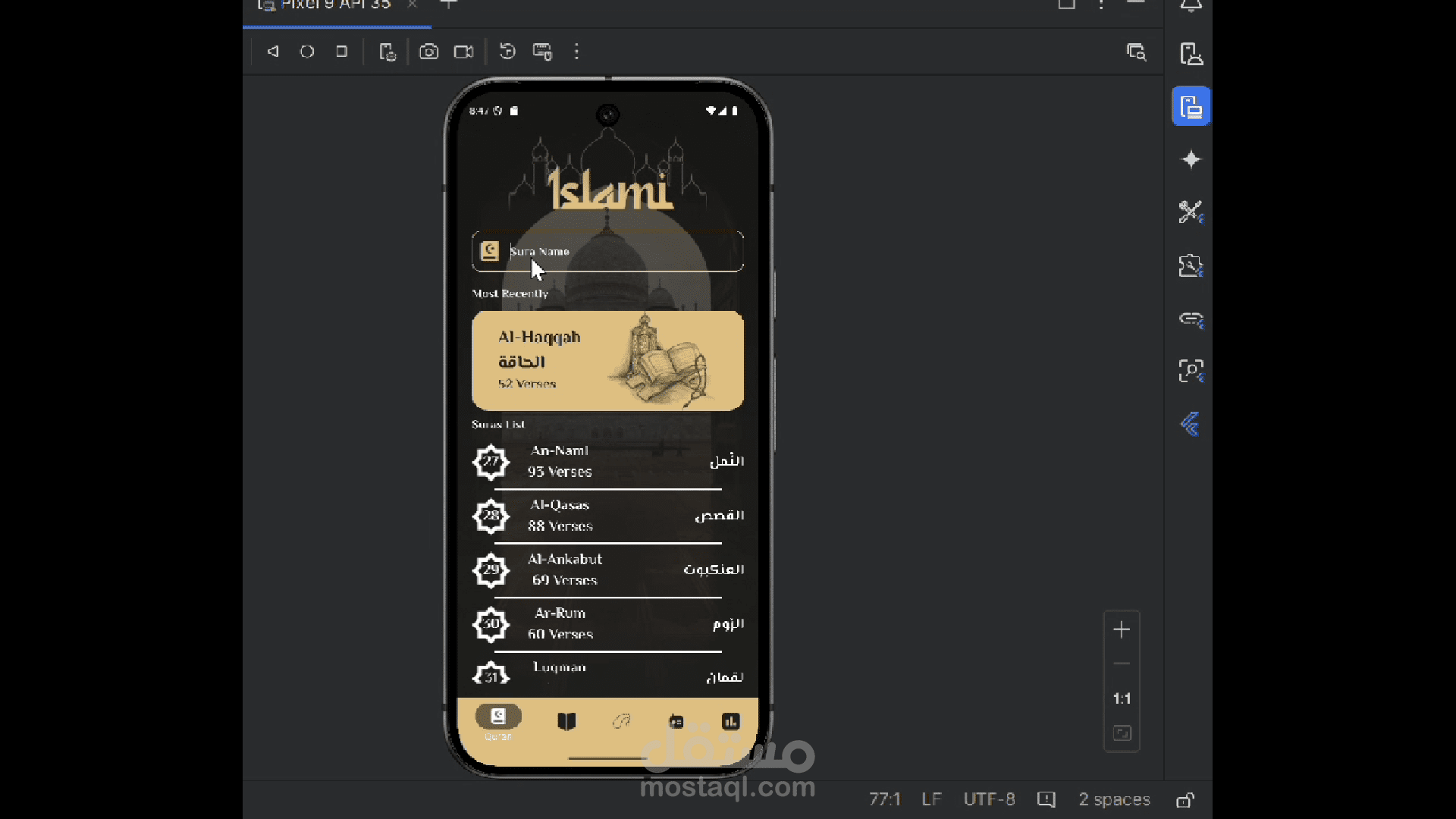The image size is (1456, 819).
Task: Click the sura number 27 badge
Action: [x=491, y=461]
